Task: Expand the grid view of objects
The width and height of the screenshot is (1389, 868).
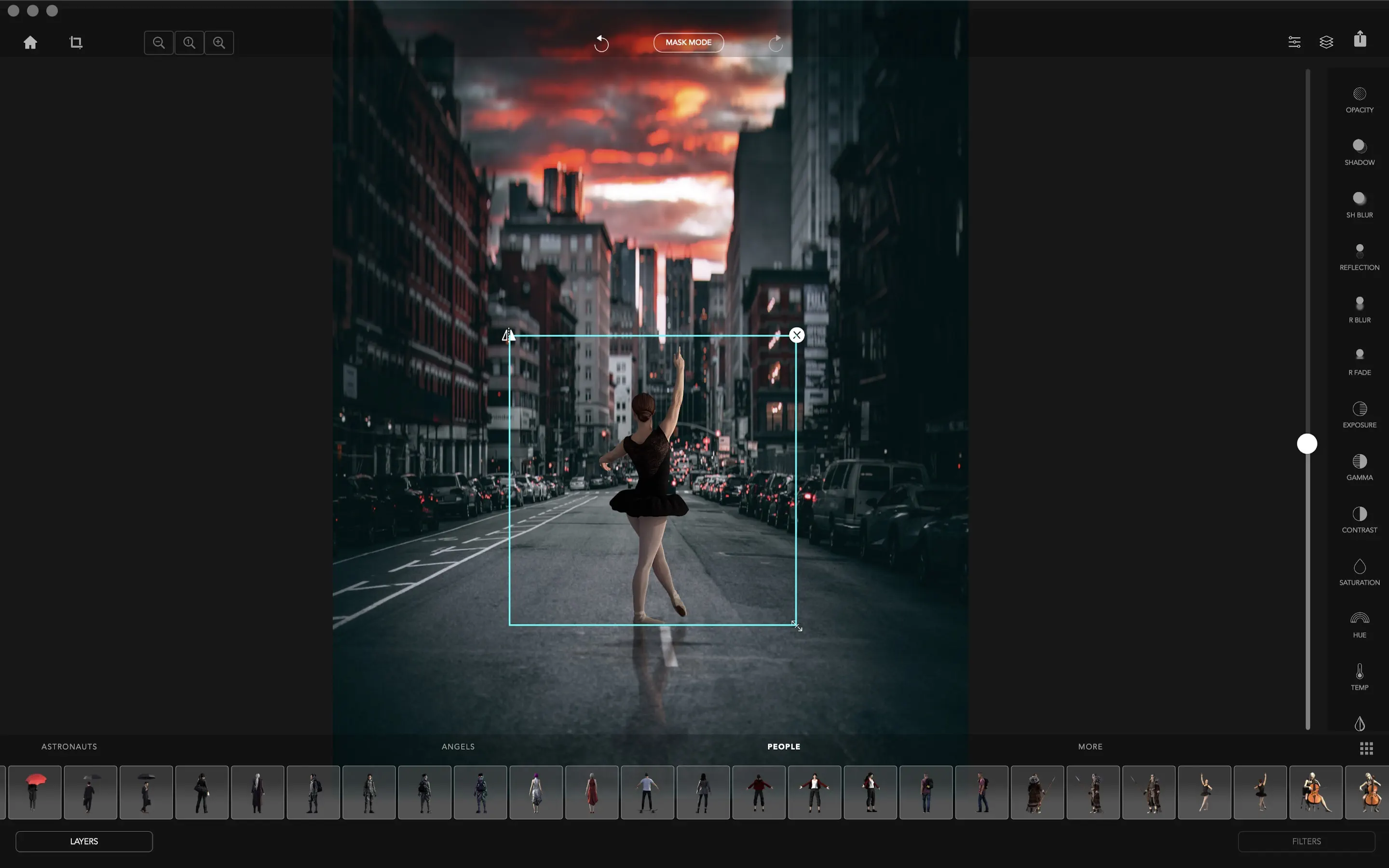Action: pos(1366,748)
